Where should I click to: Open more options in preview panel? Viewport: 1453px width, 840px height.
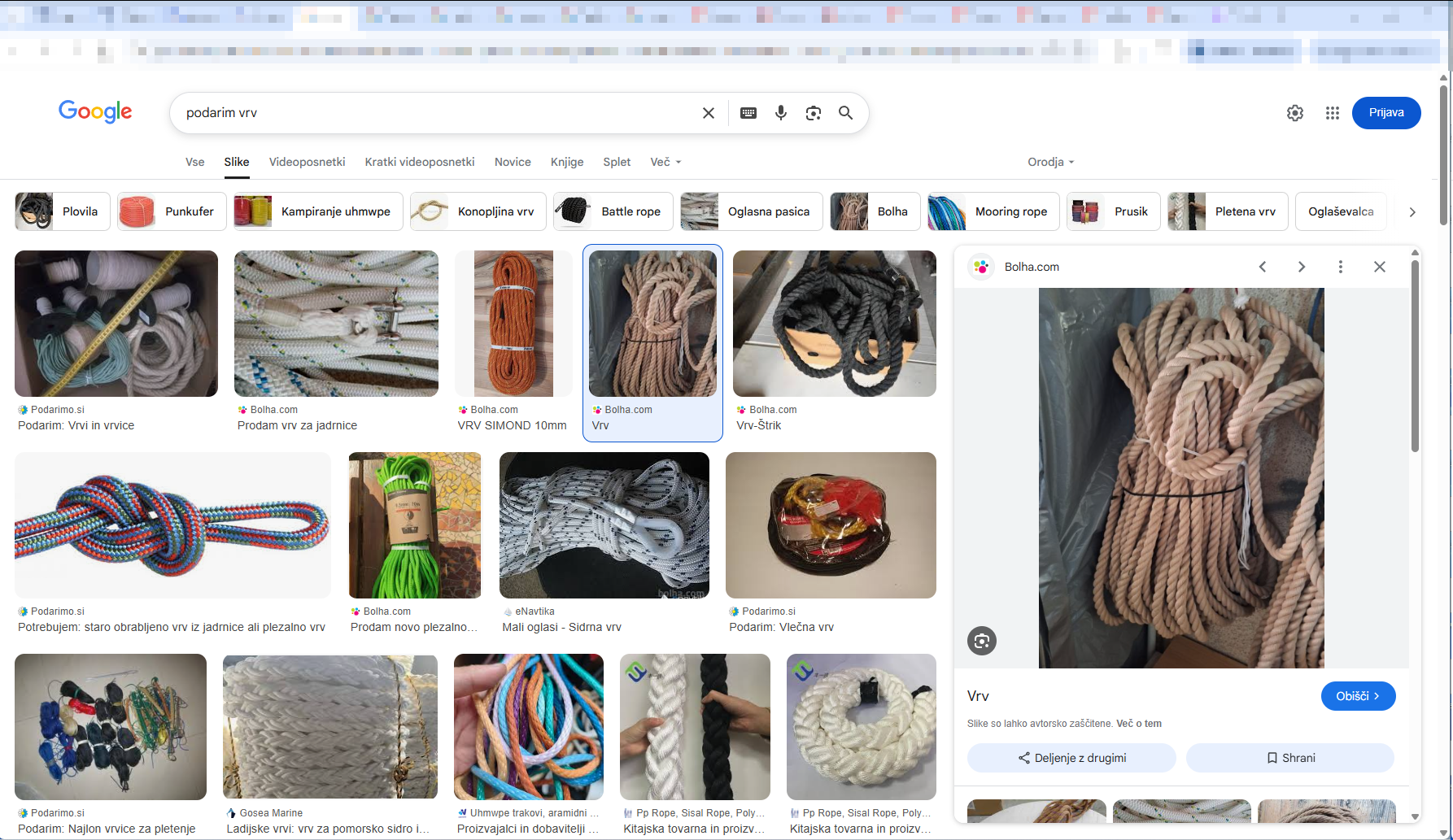point(1341,267)
